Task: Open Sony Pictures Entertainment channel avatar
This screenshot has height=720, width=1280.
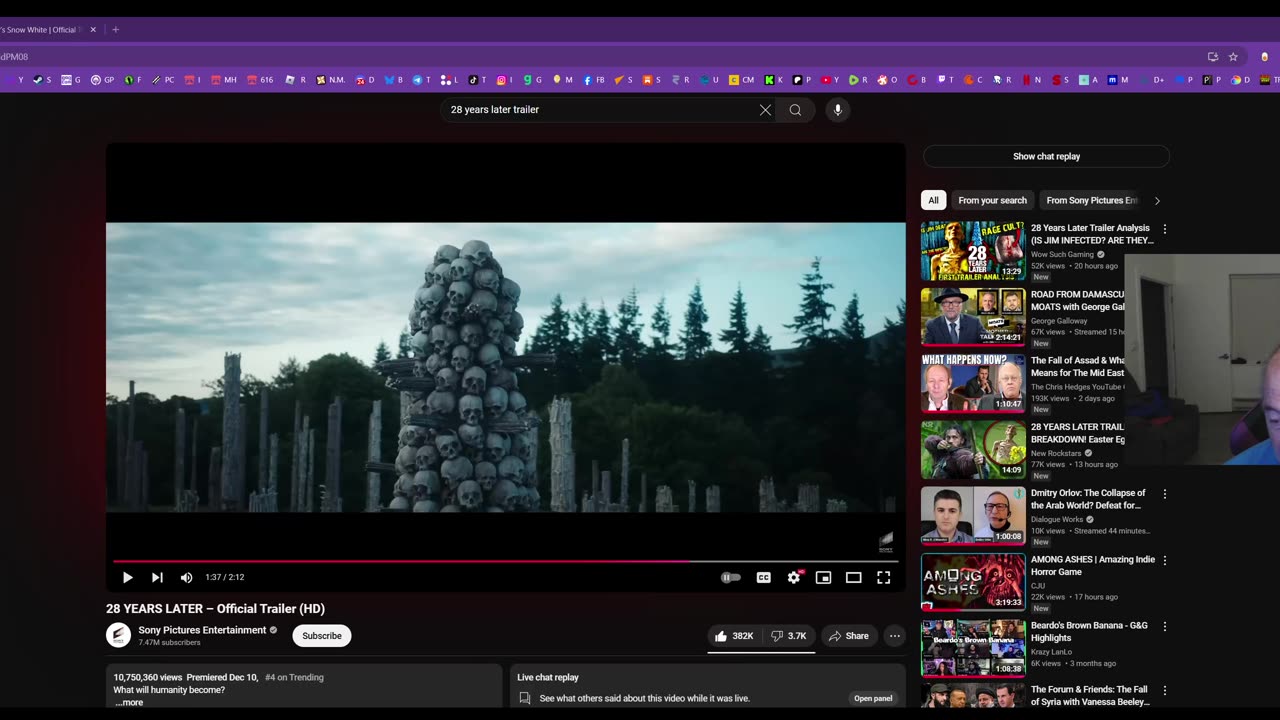Action: (x=118, y=635)
